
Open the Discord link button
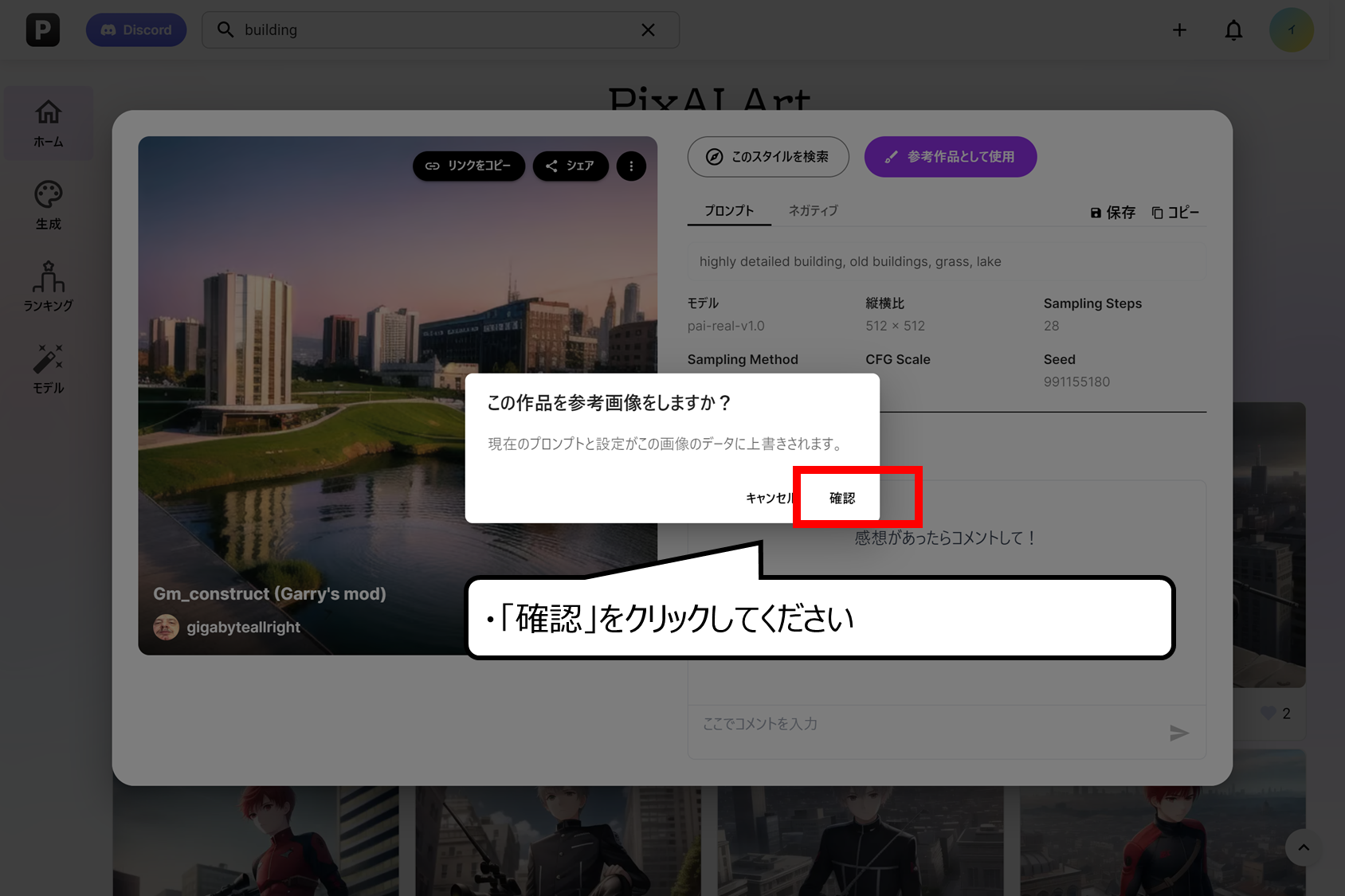(136, 30)
